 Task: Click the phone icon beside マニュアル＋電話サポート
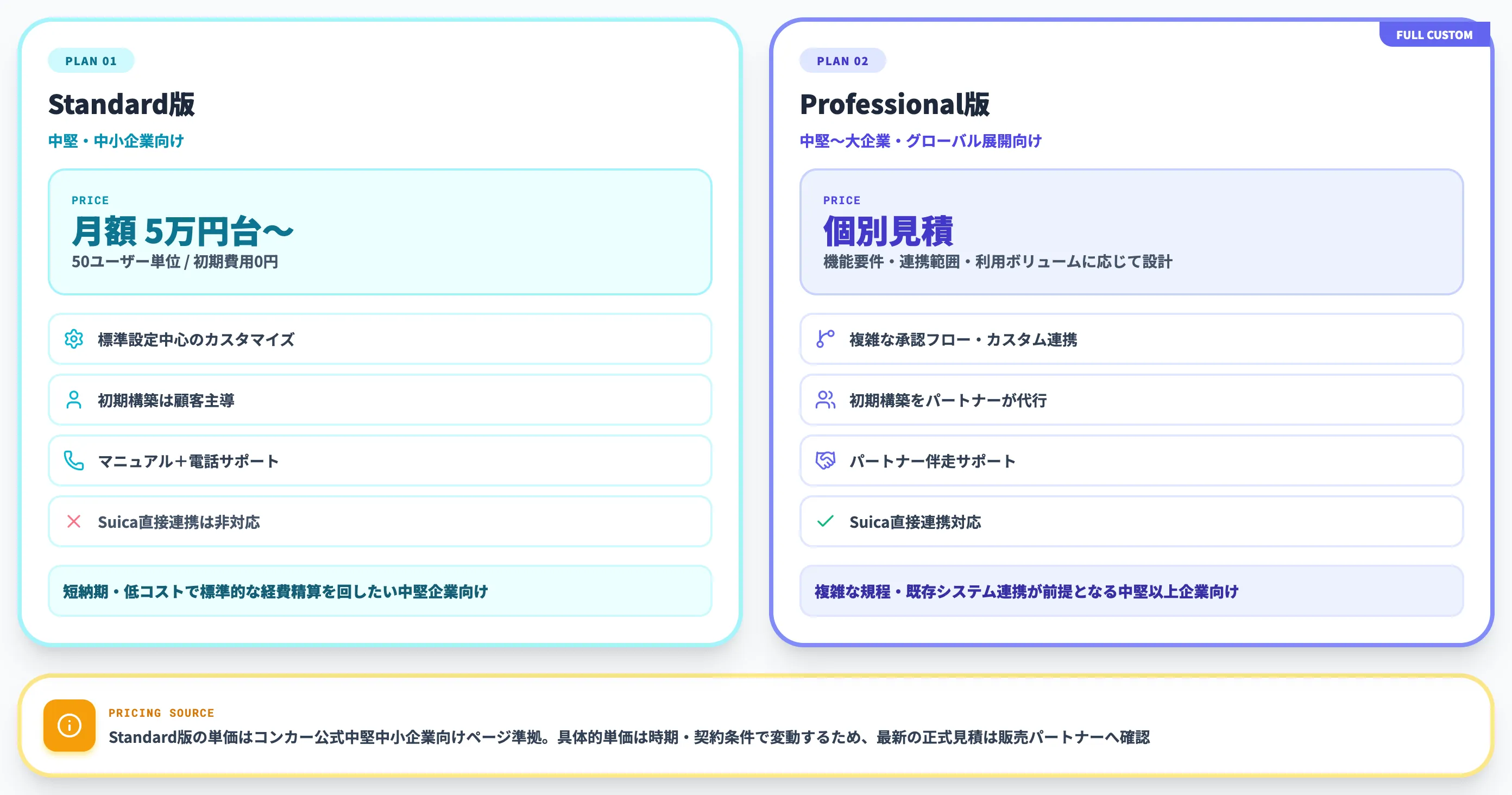click(x=74, y=461)
